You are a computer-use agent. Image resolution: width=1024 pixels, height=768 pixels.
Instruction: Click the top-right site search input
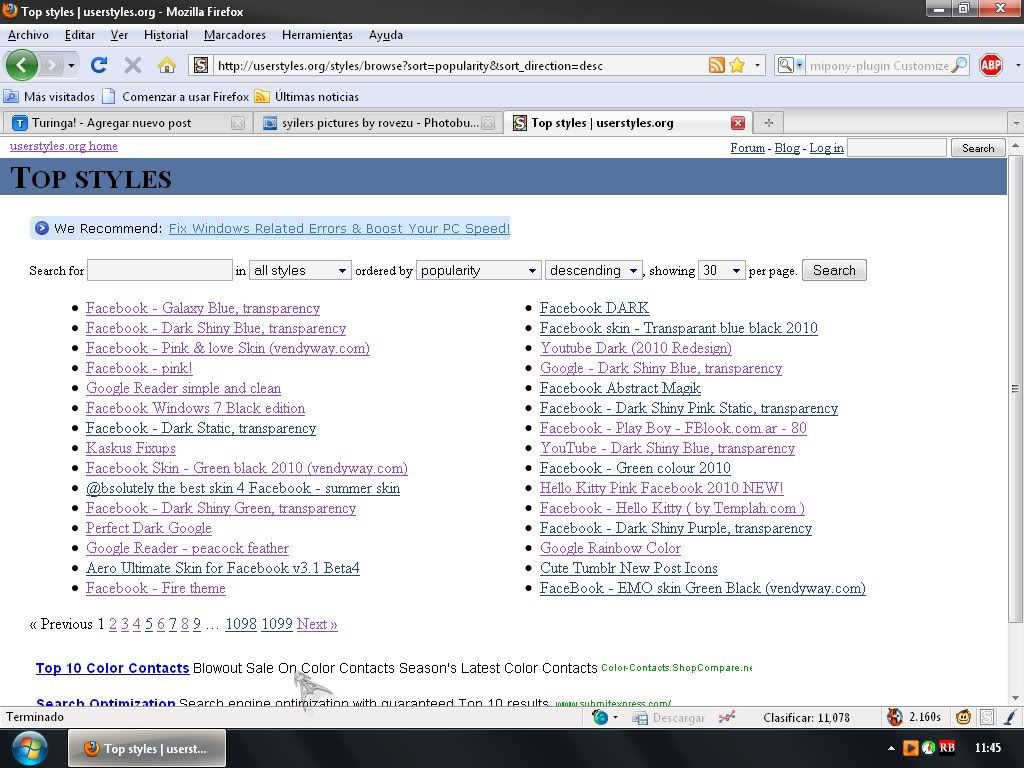897,148
